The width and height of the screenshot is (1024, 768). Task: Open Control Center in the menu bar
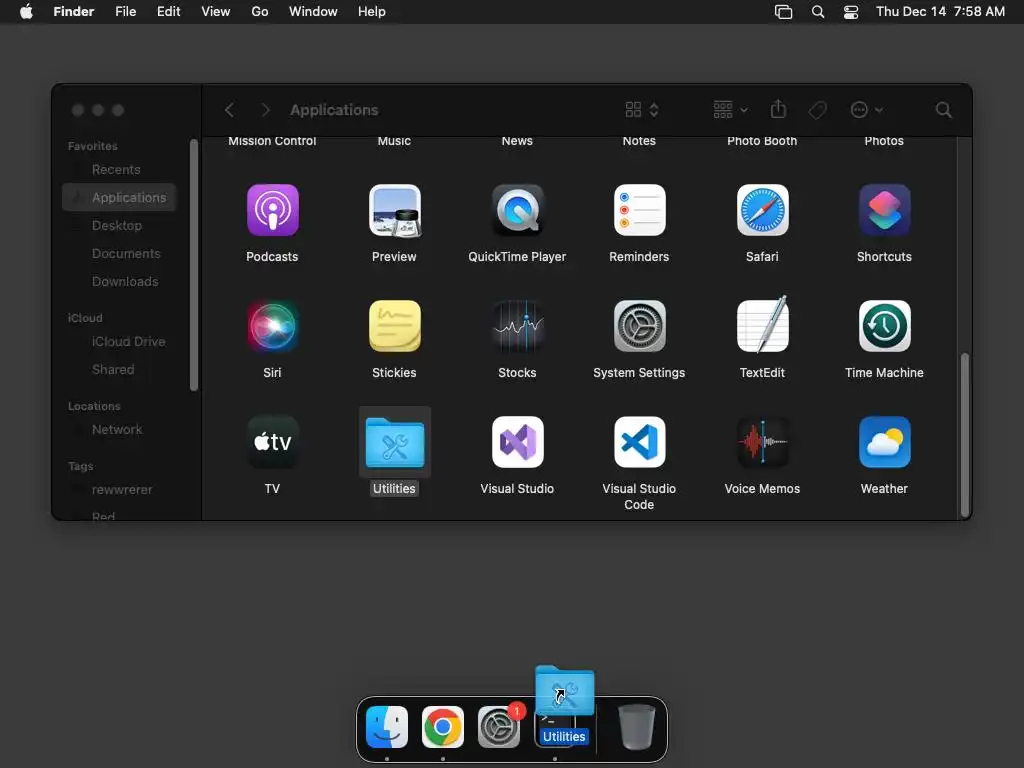pyautogui.click(x=851, y=12)
